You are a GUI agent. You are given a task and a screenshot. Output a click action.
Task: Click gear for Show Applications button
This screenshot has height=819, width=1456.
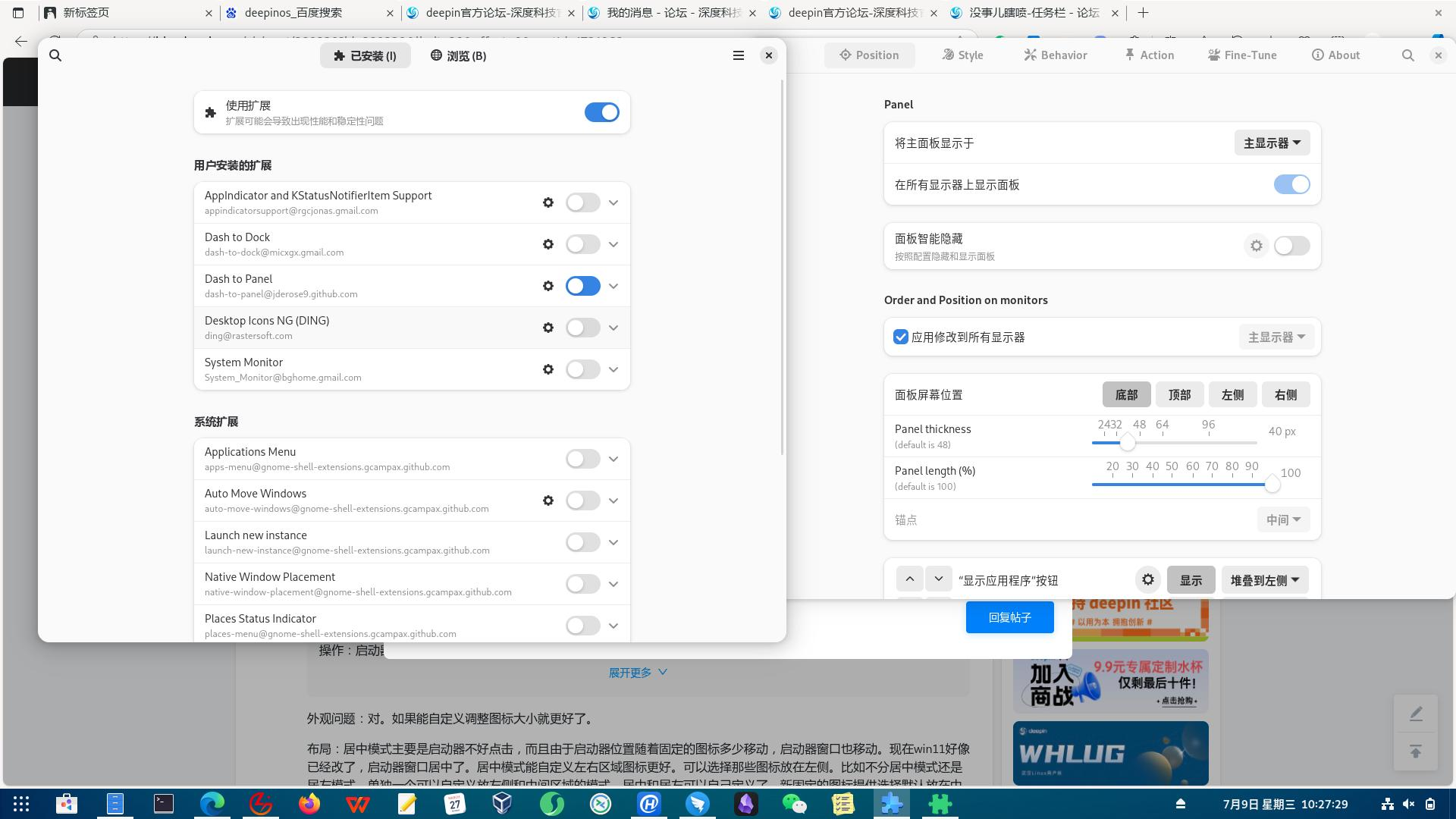pos(1148,580)
